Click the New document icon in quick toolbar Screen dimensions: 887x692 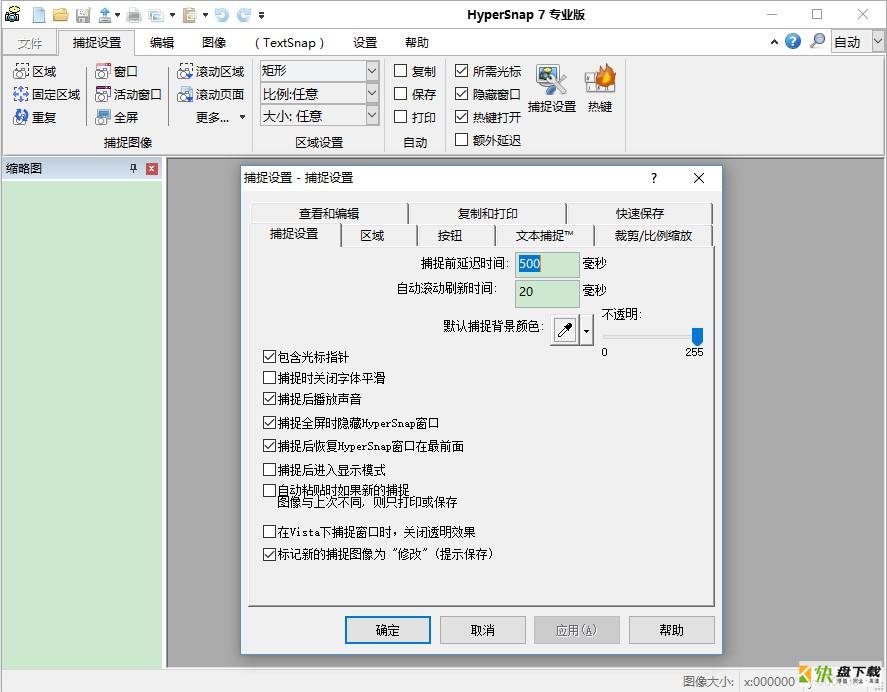coord(38,15)
